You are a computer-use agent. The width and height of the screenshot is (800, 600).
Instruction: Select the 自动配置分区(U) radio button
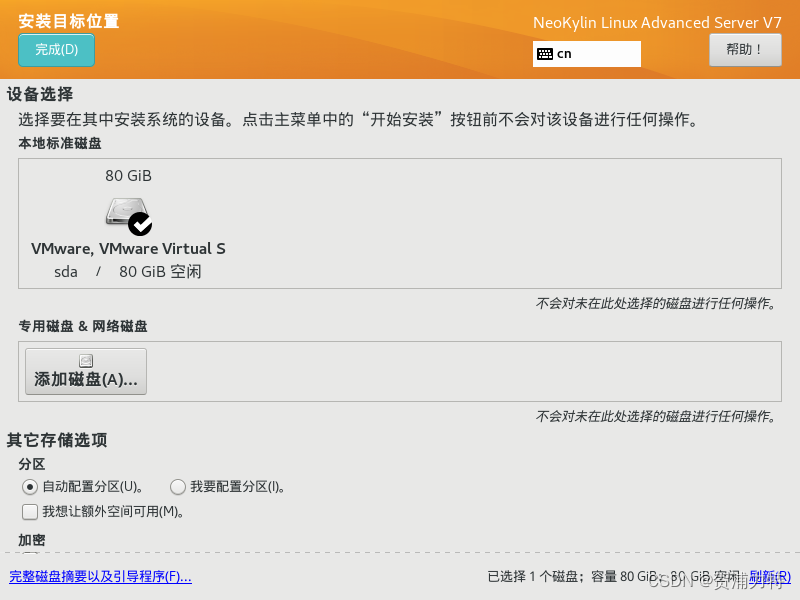pos(30,487)
